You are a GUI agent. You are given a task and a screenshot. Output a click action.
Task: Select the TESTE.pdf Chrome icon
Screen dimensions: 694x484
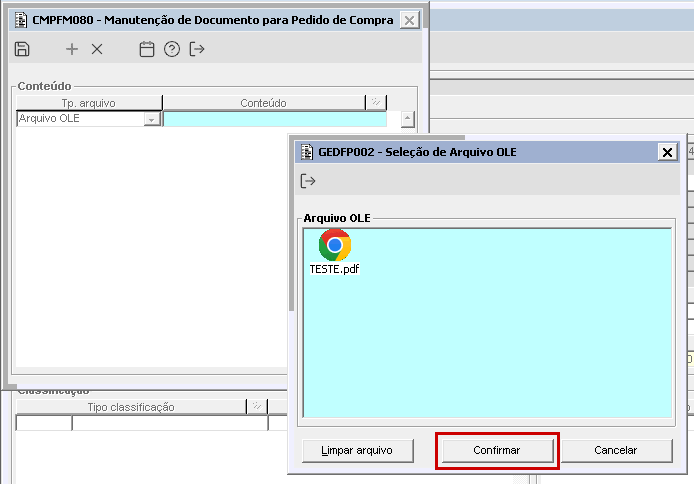[335, 245]
